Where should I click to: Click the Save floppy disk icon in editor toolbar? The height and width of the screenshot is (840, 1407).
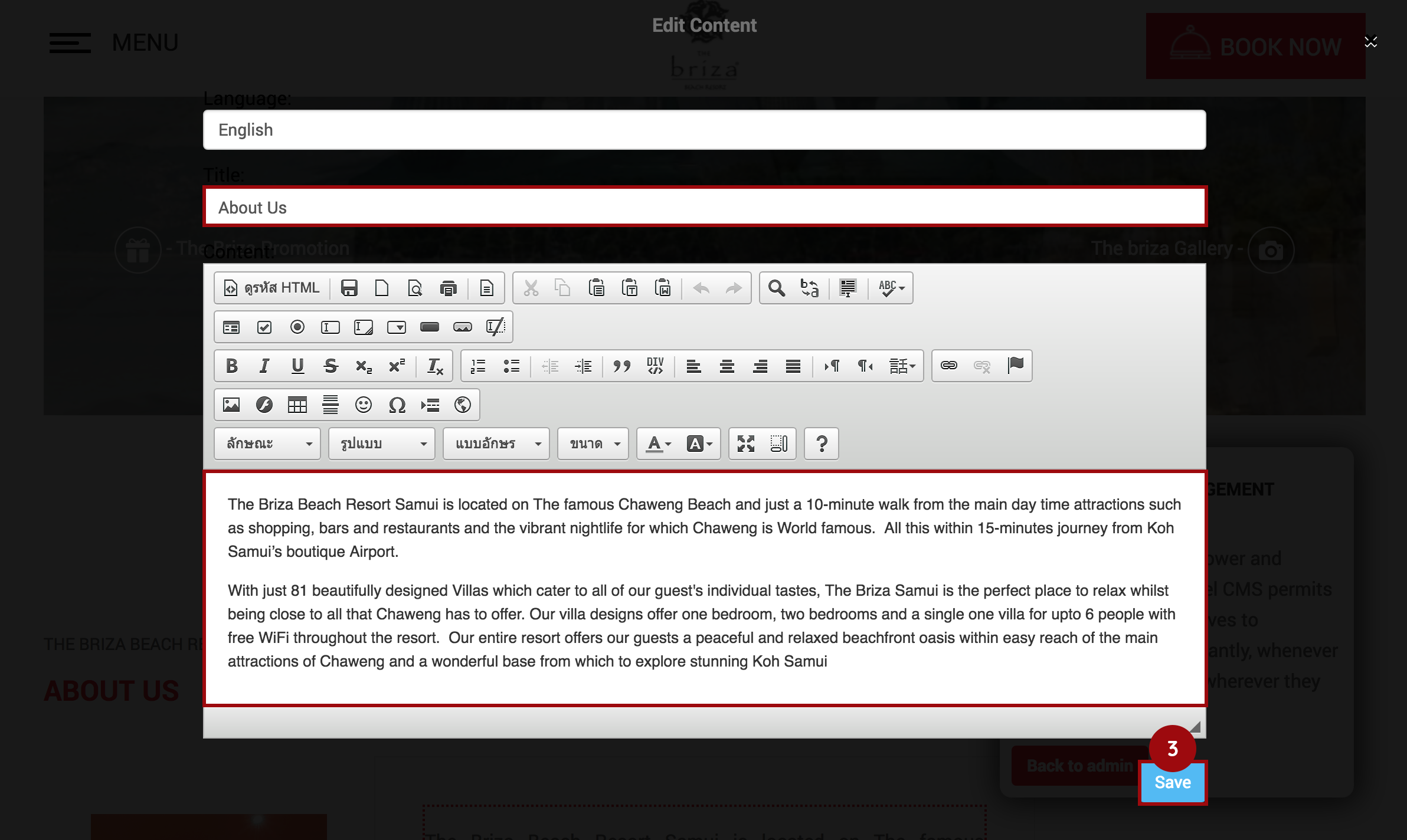coord(349,288)
